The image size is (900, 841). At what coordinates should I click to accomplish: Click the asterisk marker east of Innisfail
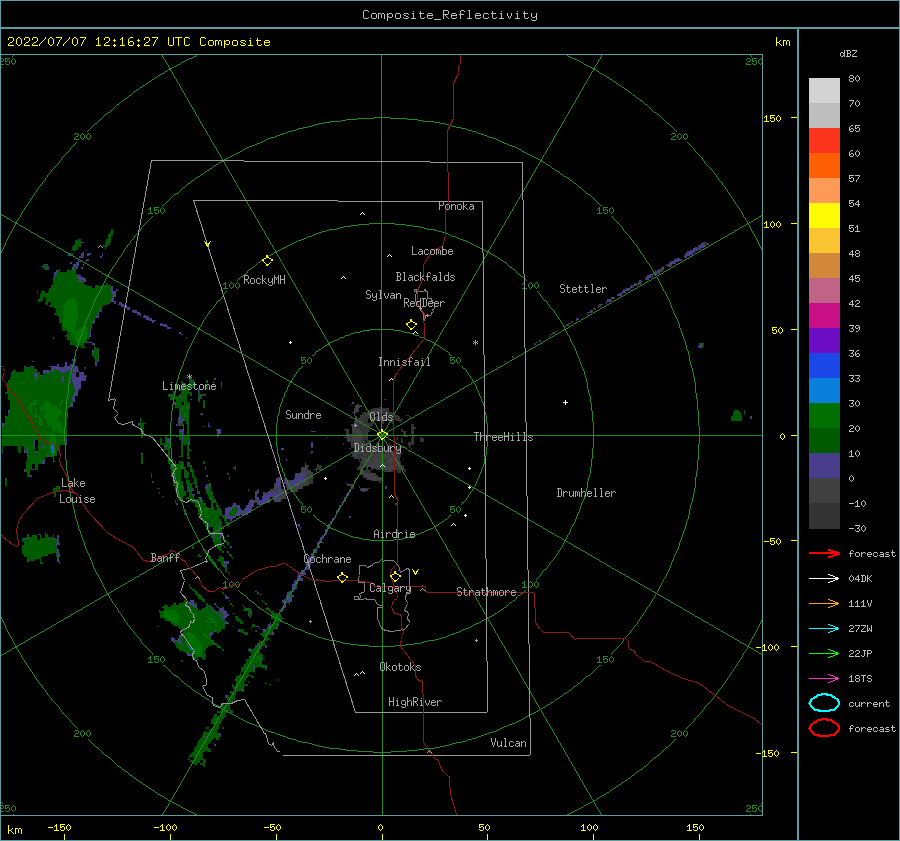(475, 343)
